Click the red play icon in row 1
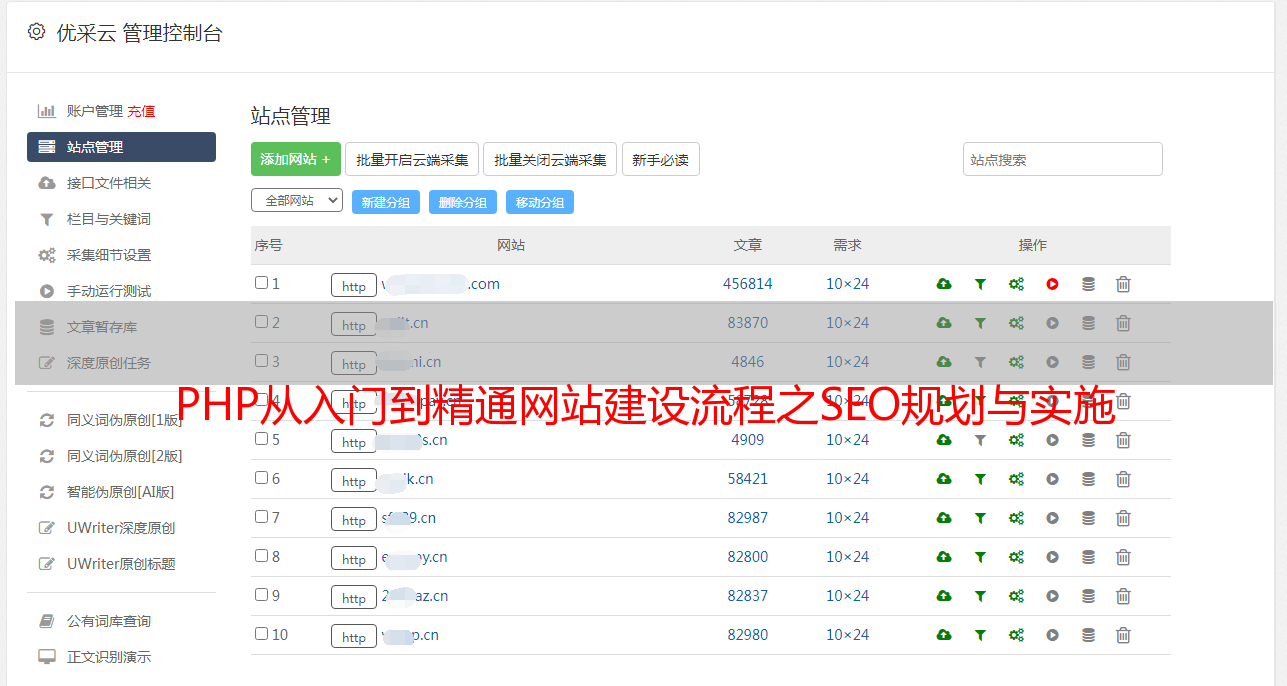The width and height of the screenshot is (1287, 686). click(1052, 284)
